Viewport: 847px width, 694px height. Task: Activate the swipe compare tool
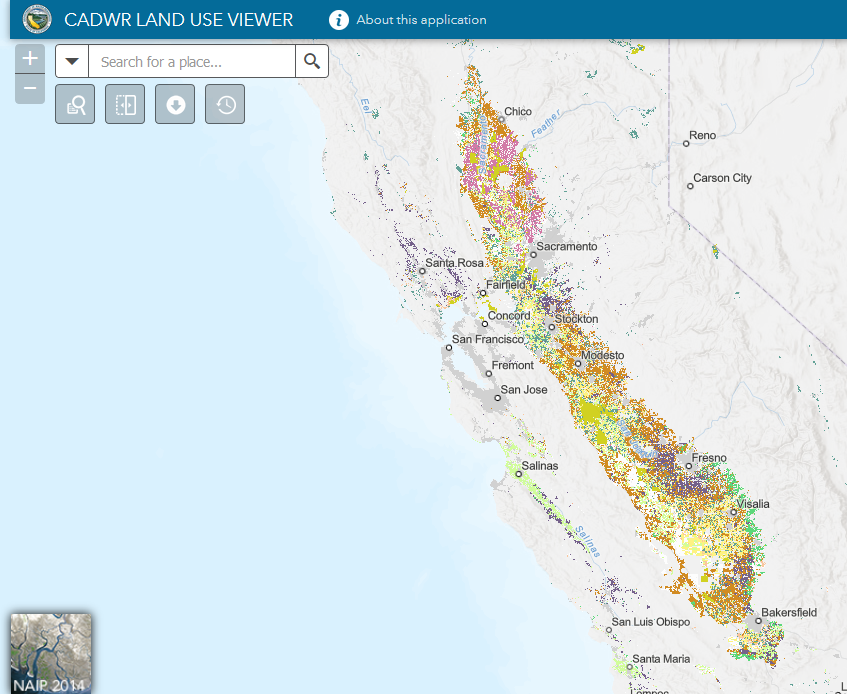coord(125,105)
